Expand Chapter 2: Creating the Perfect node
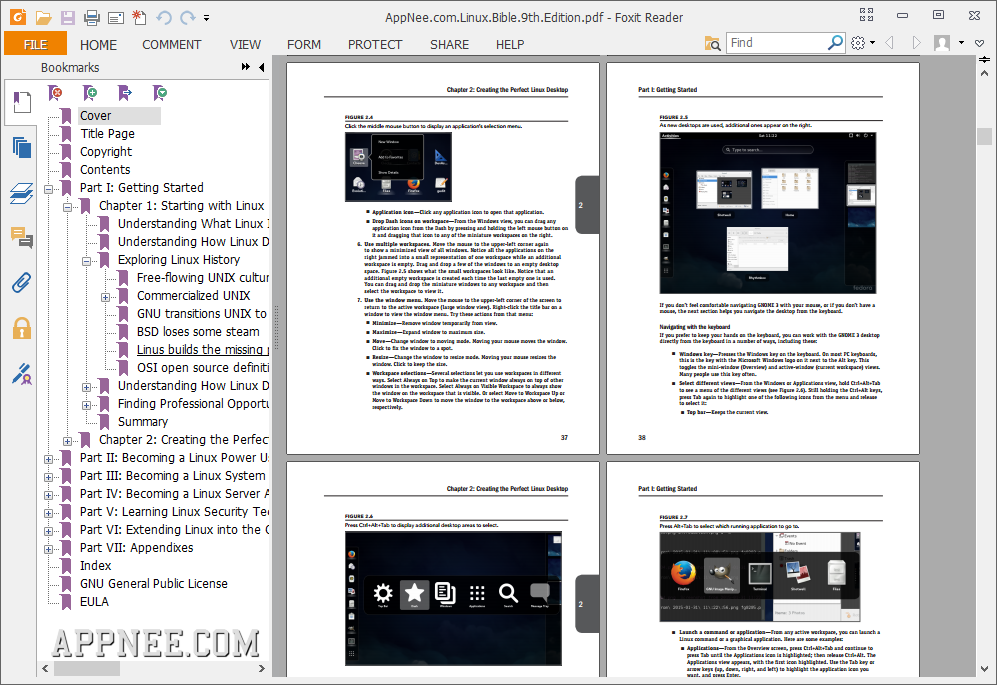This screenshot has height=685, width=997. (x=67, y=441)
